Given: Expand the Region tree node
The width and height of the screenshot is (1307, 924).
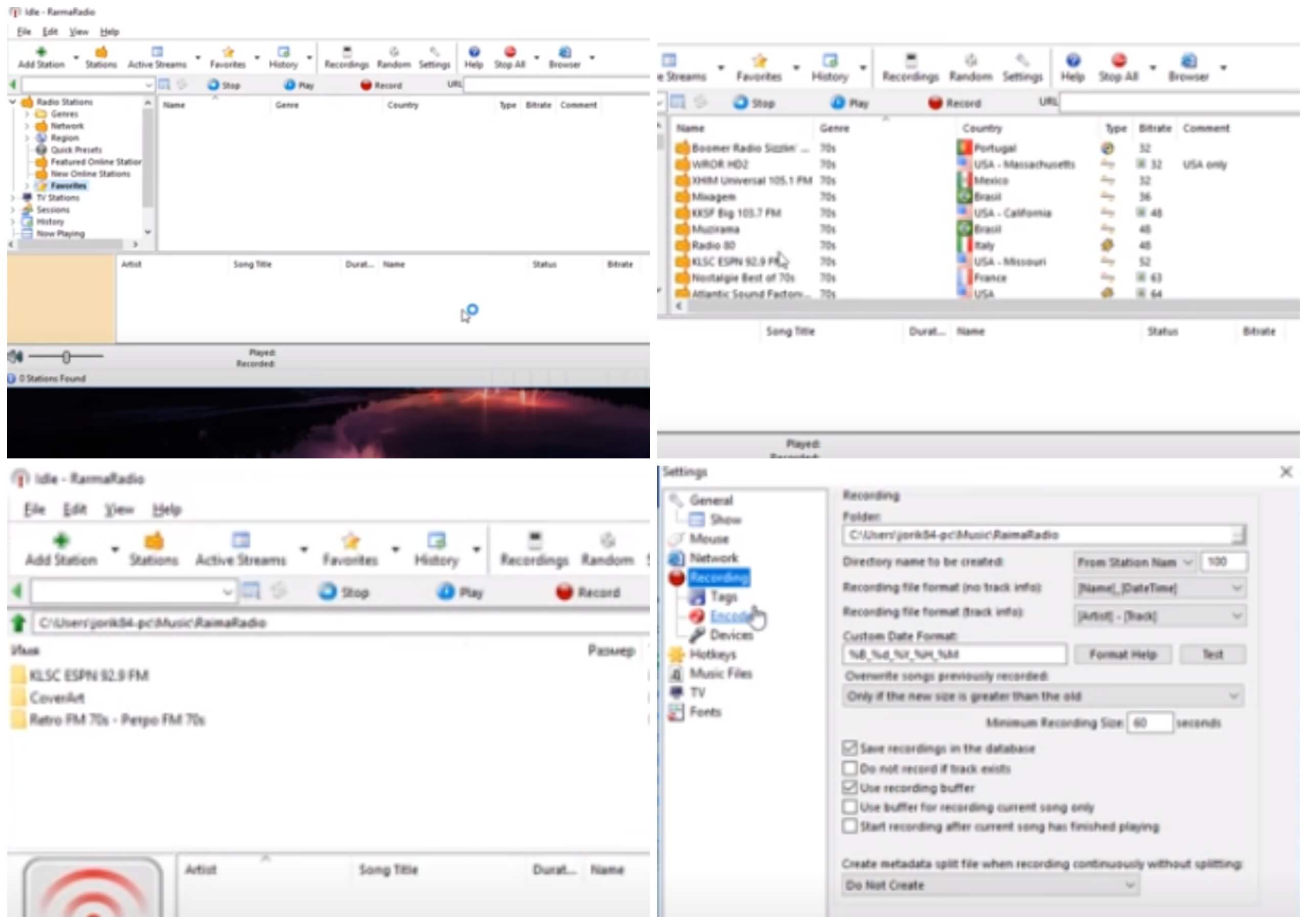Looking at the screenshot, I should [x=26, y=138].
